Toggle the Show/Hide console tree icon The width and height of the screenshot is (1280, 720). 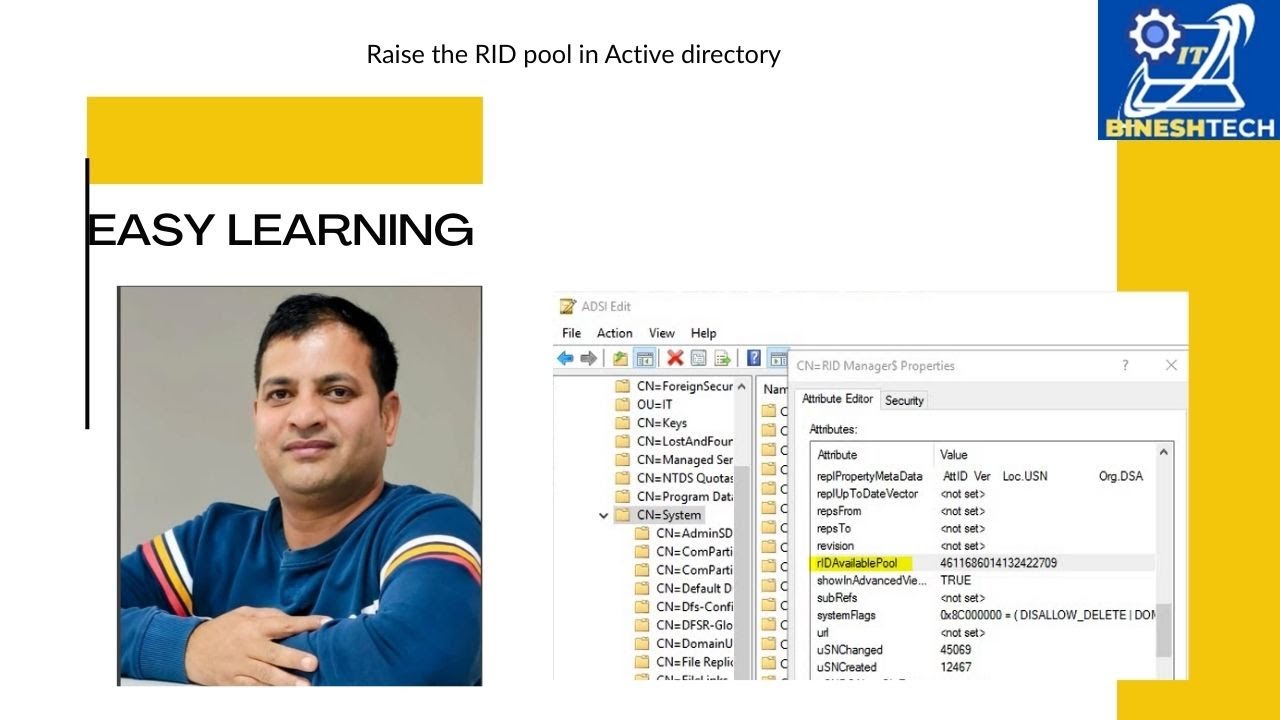click(x=645, y=358)
